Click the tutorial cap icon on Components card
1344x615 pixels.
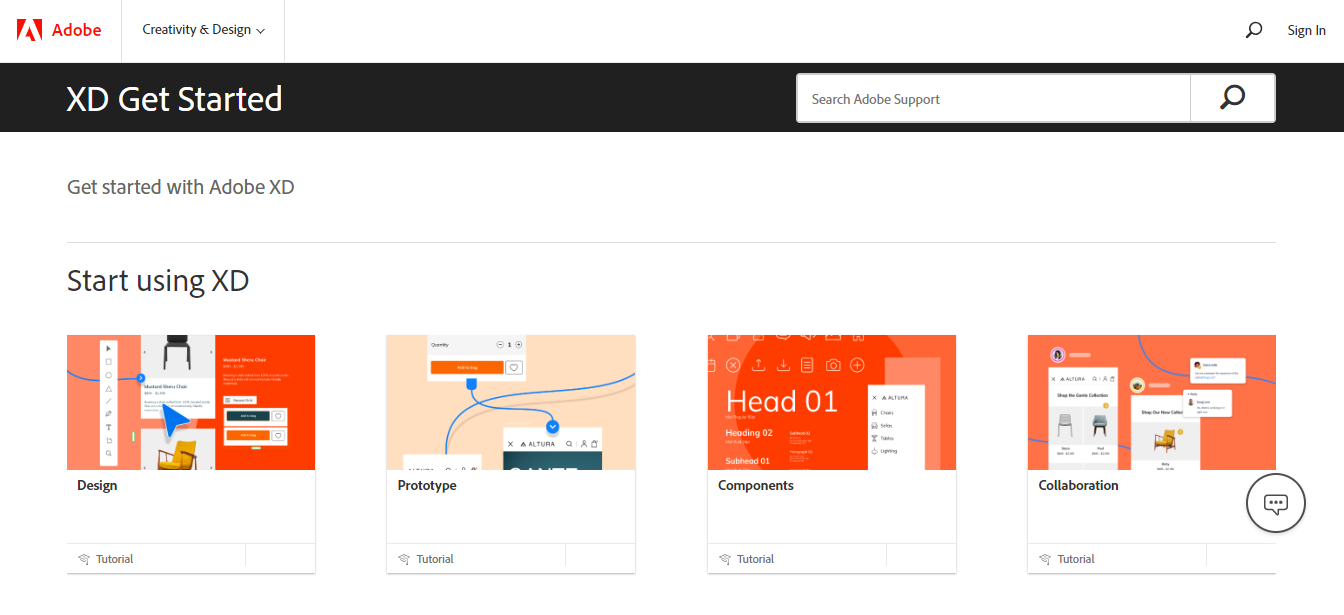coord(725,559)
